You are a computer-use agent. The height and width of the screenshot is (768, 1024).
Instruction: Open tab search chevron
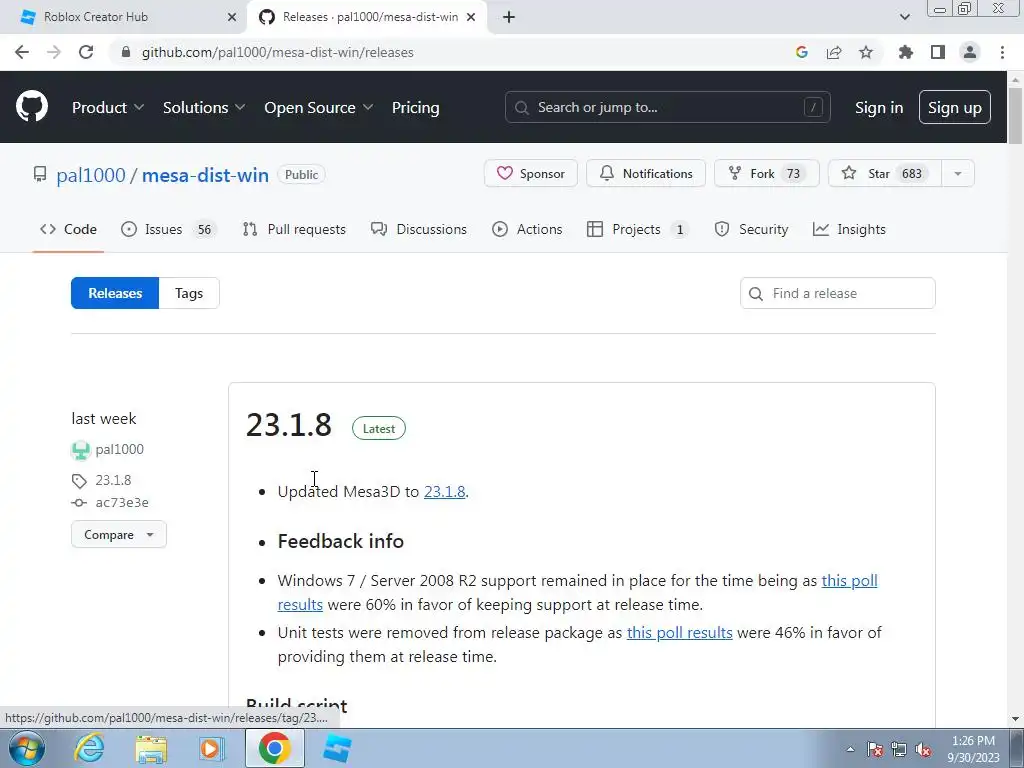click(904, 17)
